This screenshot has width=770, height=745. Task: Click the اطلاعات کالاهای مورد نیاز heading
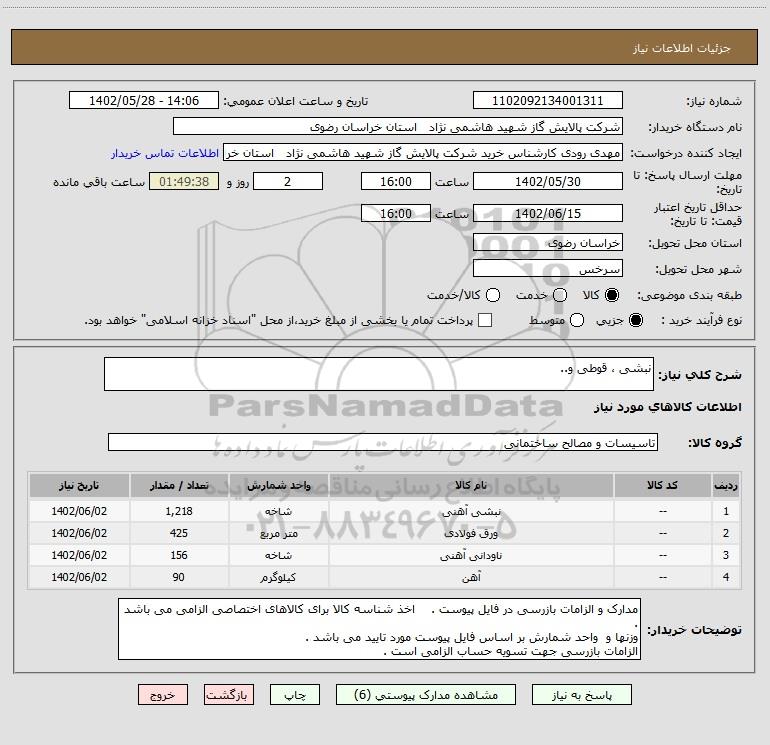point(668,407)
